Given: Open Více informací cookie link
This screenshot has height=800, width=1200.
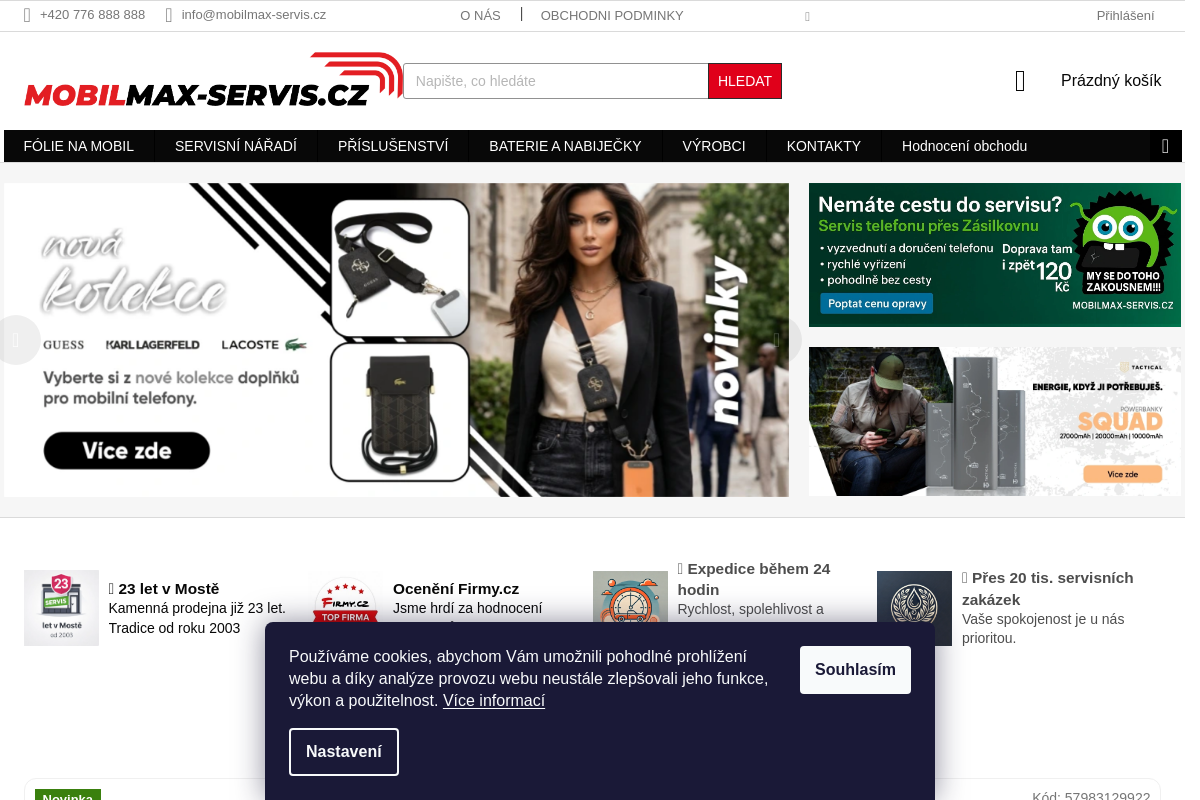Looking at the screenshot, I should pos(494,701).
